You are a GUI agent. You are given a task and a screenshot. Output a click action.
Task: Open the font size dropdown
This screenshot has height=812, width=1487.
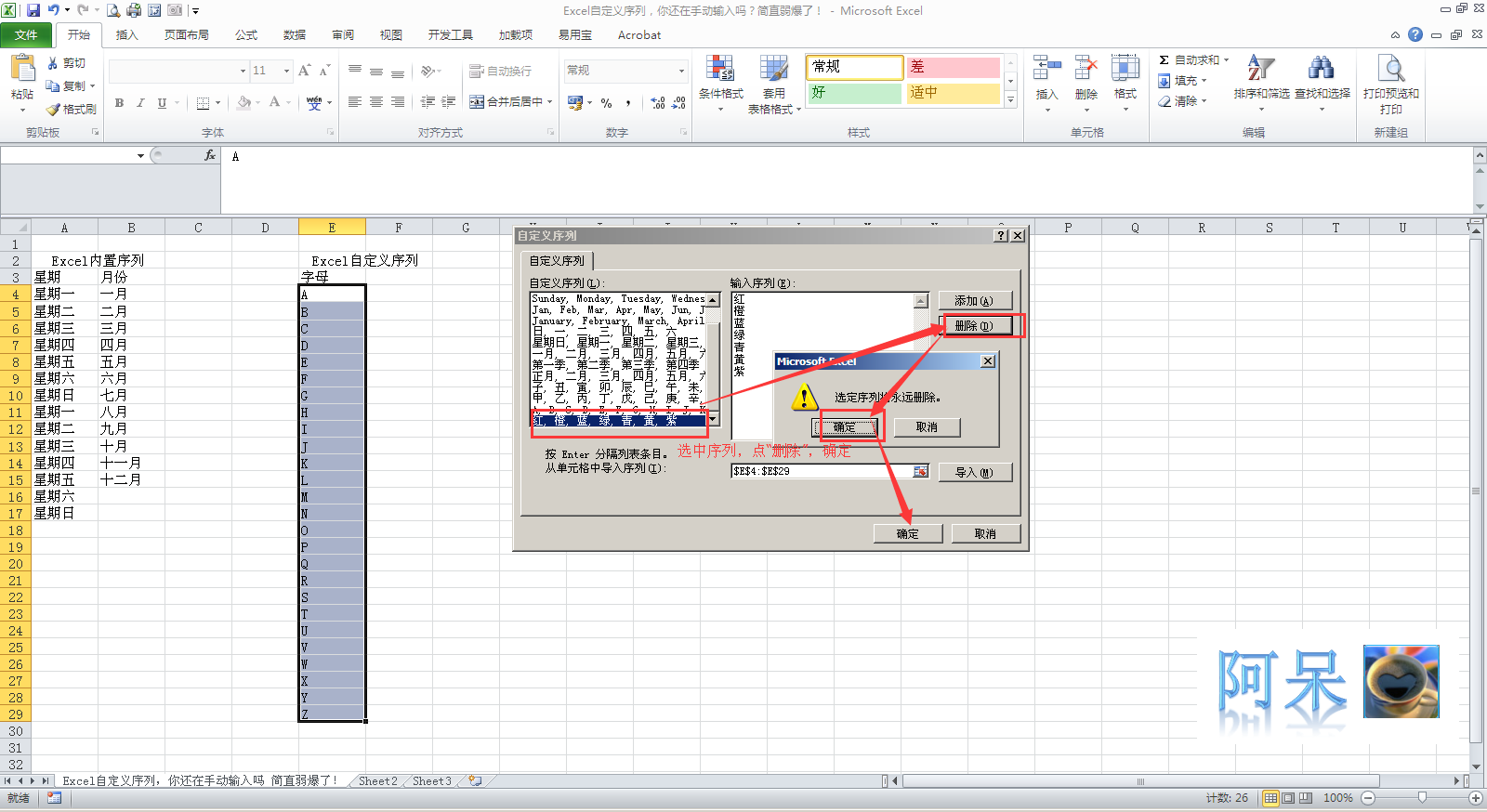[x=287, y=71]
